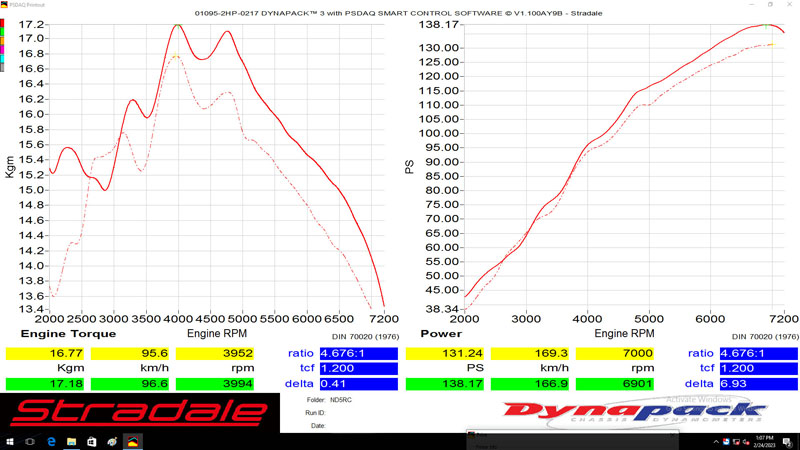Click the Engine RPM label under torque chart

click(x=217, y=334)
